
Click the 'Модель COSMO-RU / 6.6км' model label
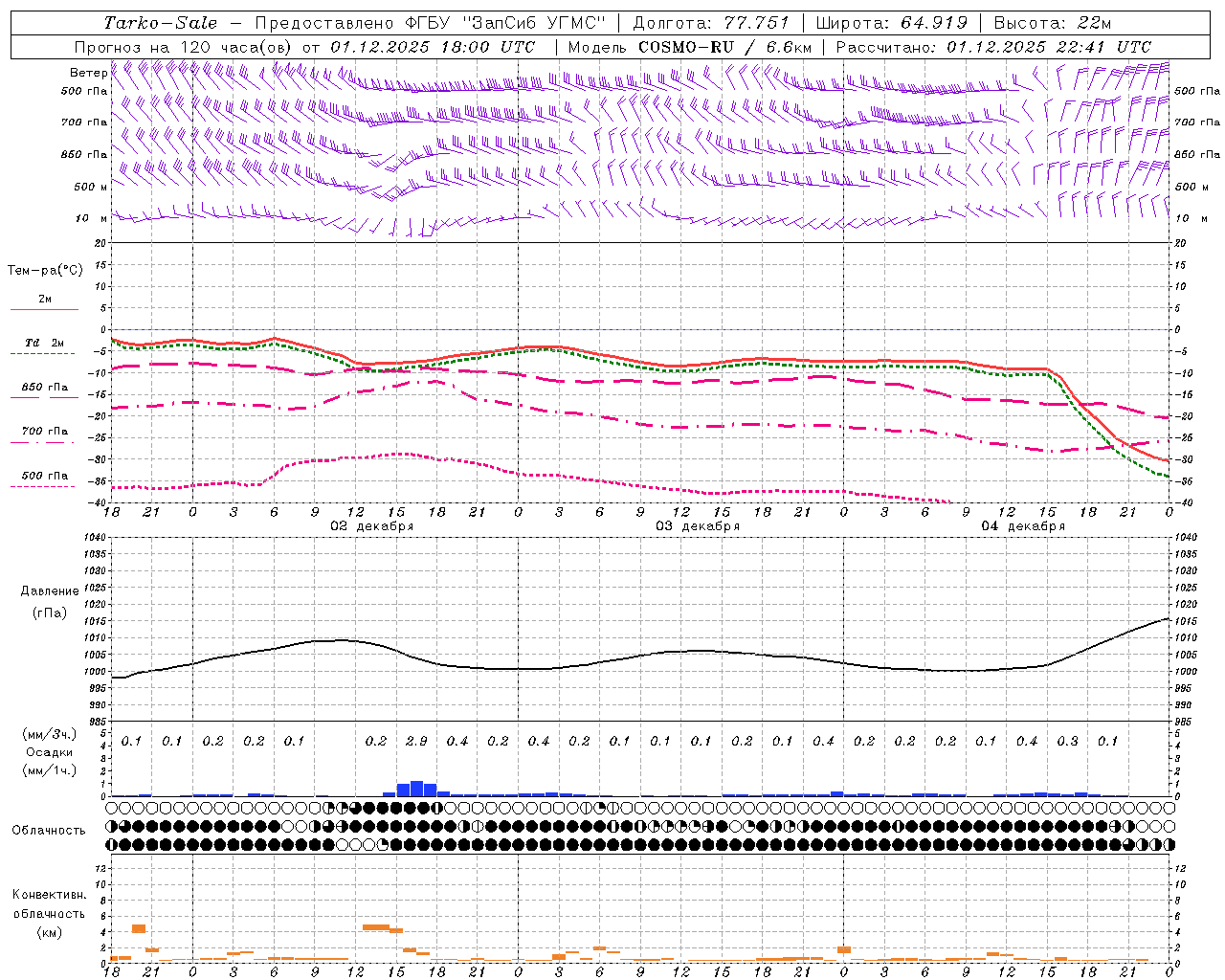coord(690,47)
